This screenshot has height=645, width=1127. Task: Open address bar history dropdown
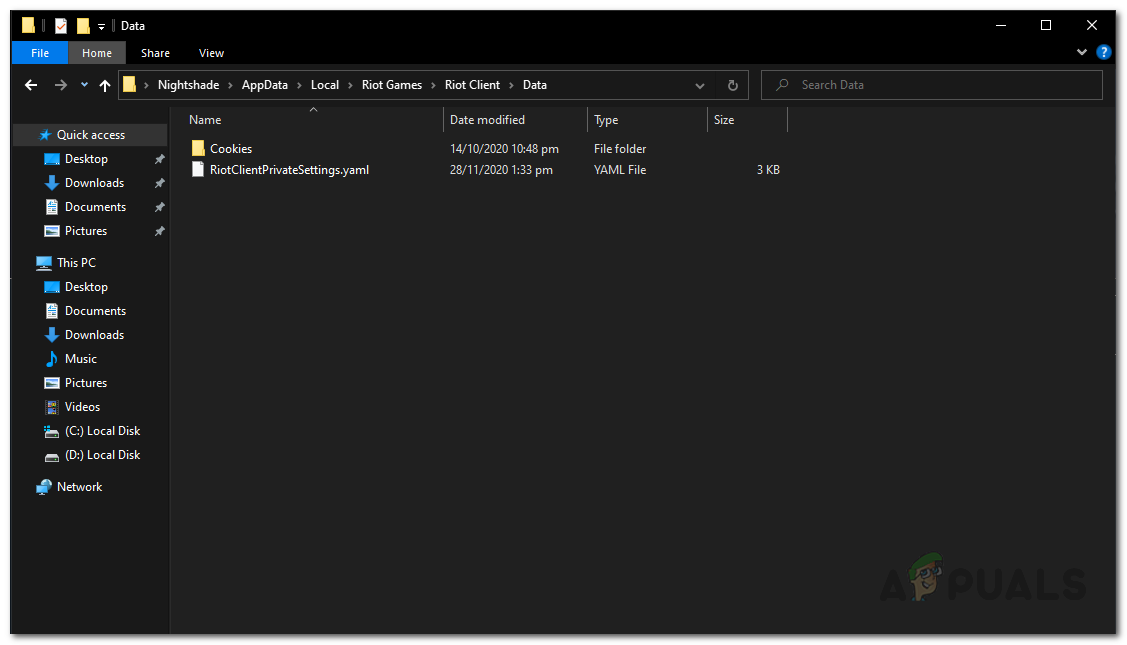point(699,85)
